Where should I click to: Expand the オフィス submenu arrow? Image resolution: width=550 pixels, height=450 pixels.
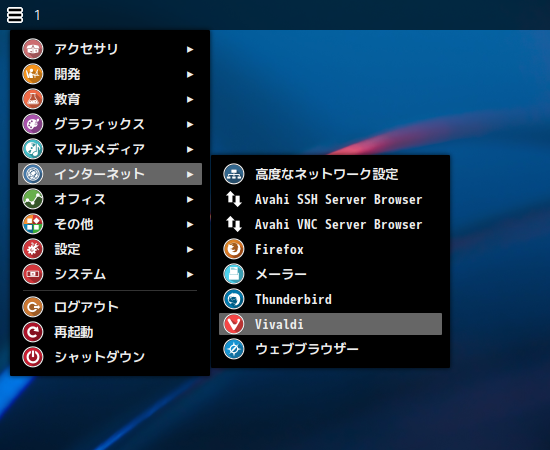pos(190,200)
